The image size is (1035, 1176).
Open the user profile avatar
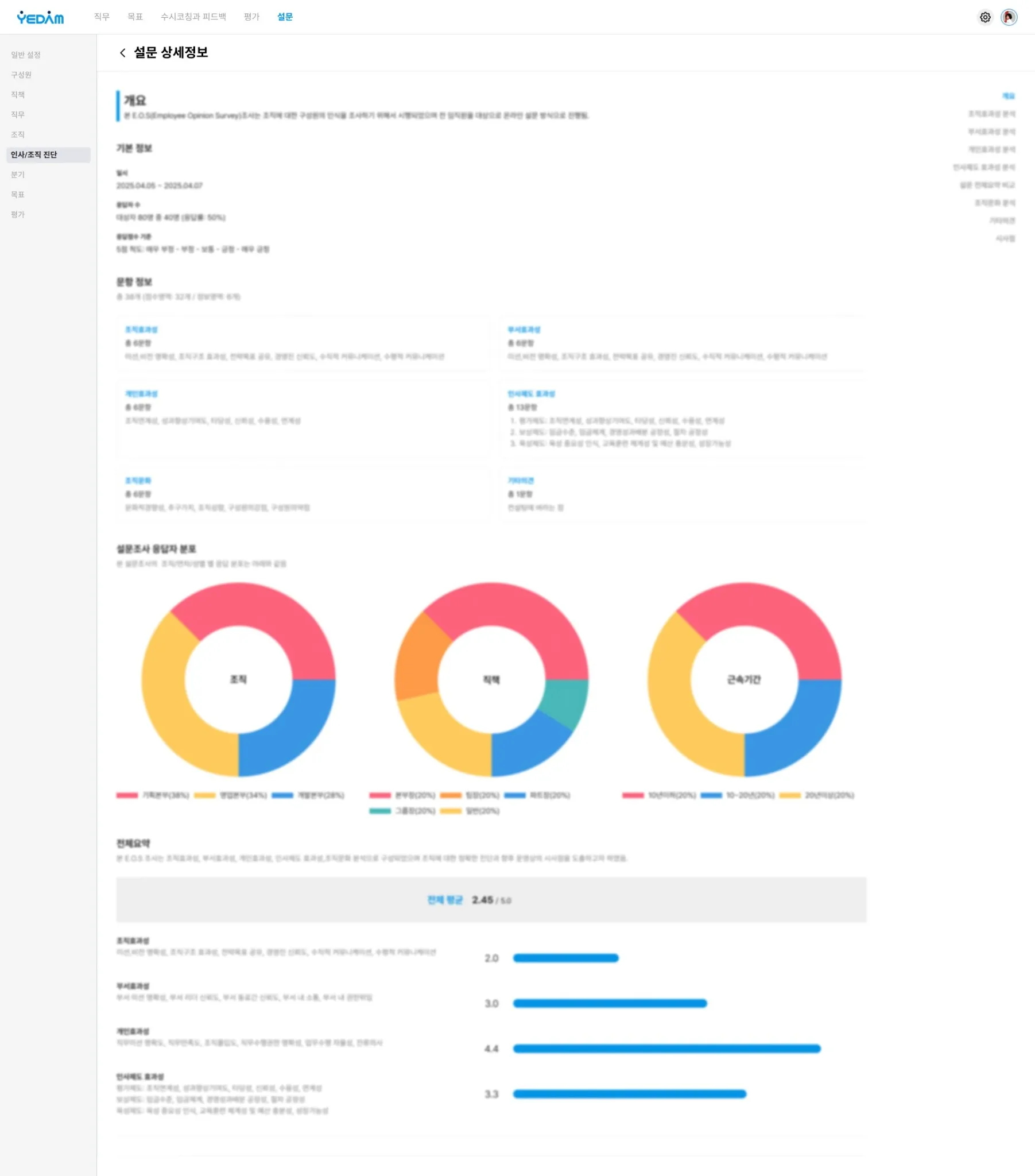click(x=1009, y=17)
